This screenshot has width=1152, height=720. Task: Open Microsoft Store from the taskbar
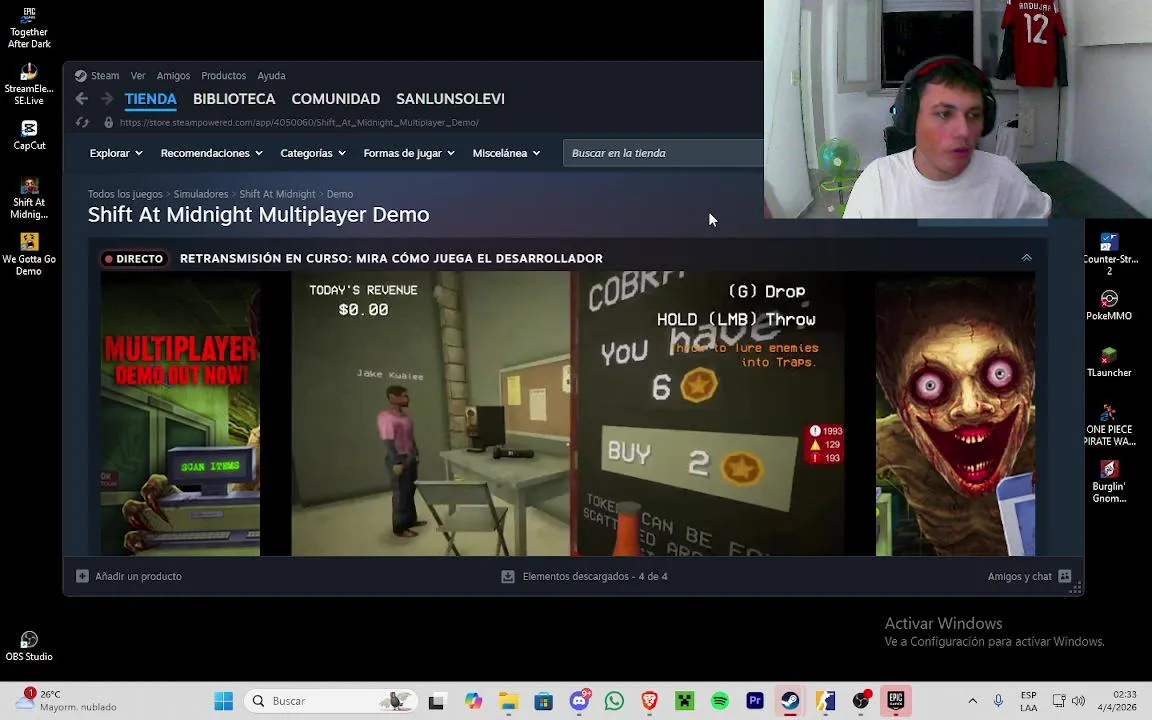click(544, 701)
